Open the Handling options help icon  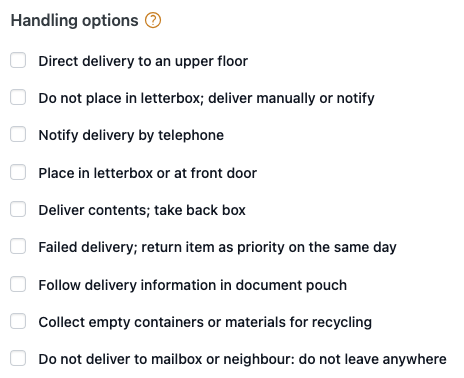coord(153,20)
